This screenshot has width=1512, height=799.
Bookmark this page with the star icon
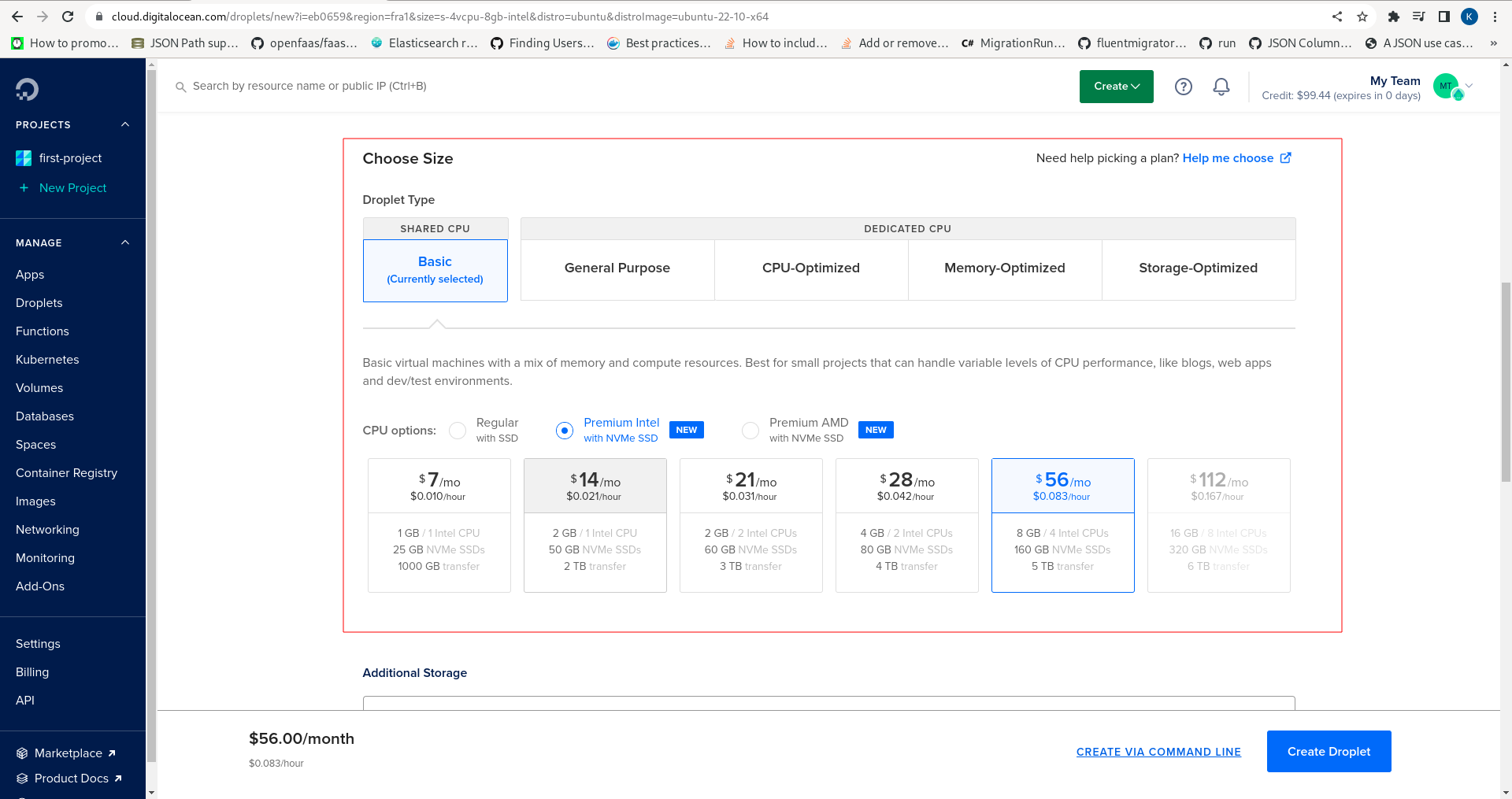tap(1362, 17)
